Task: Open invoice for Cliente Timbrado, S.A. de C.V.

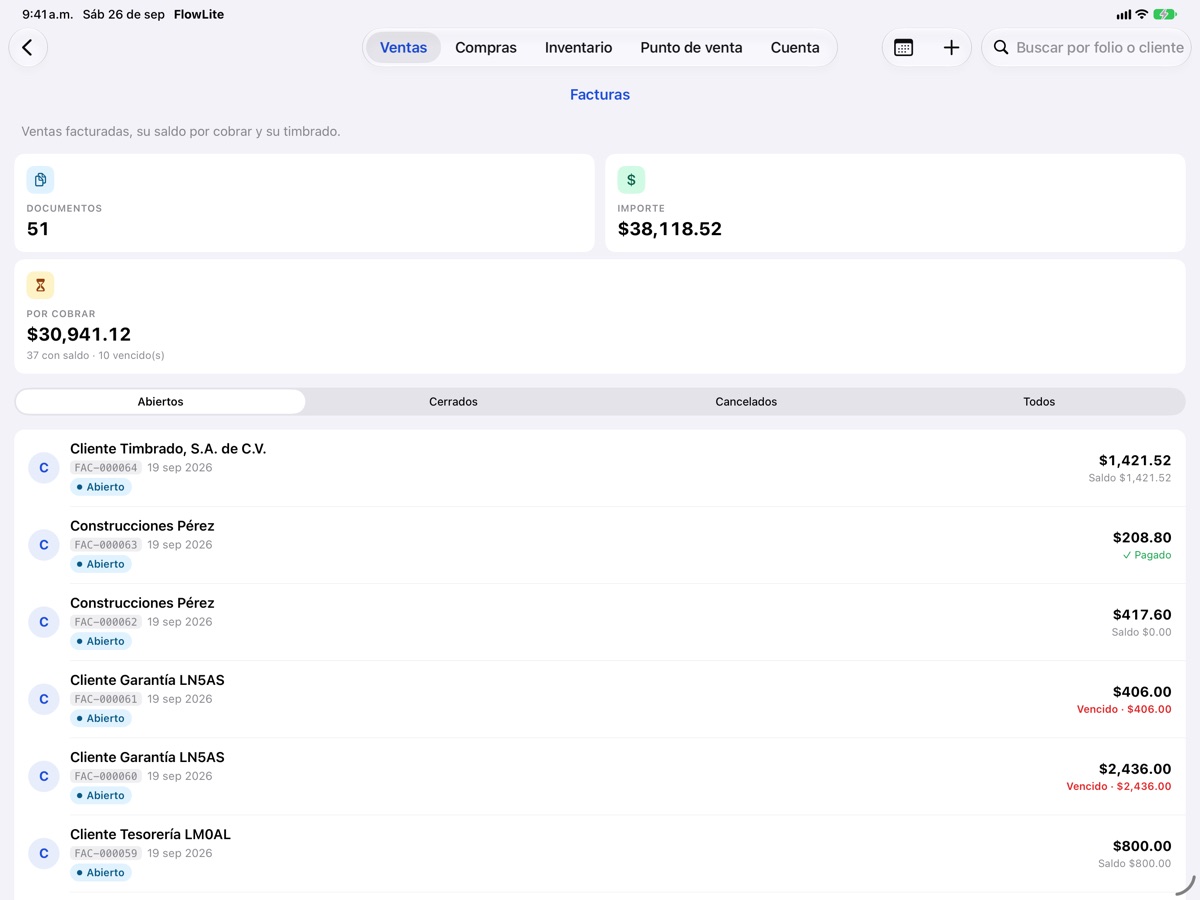Action: [x=600, y=468]
